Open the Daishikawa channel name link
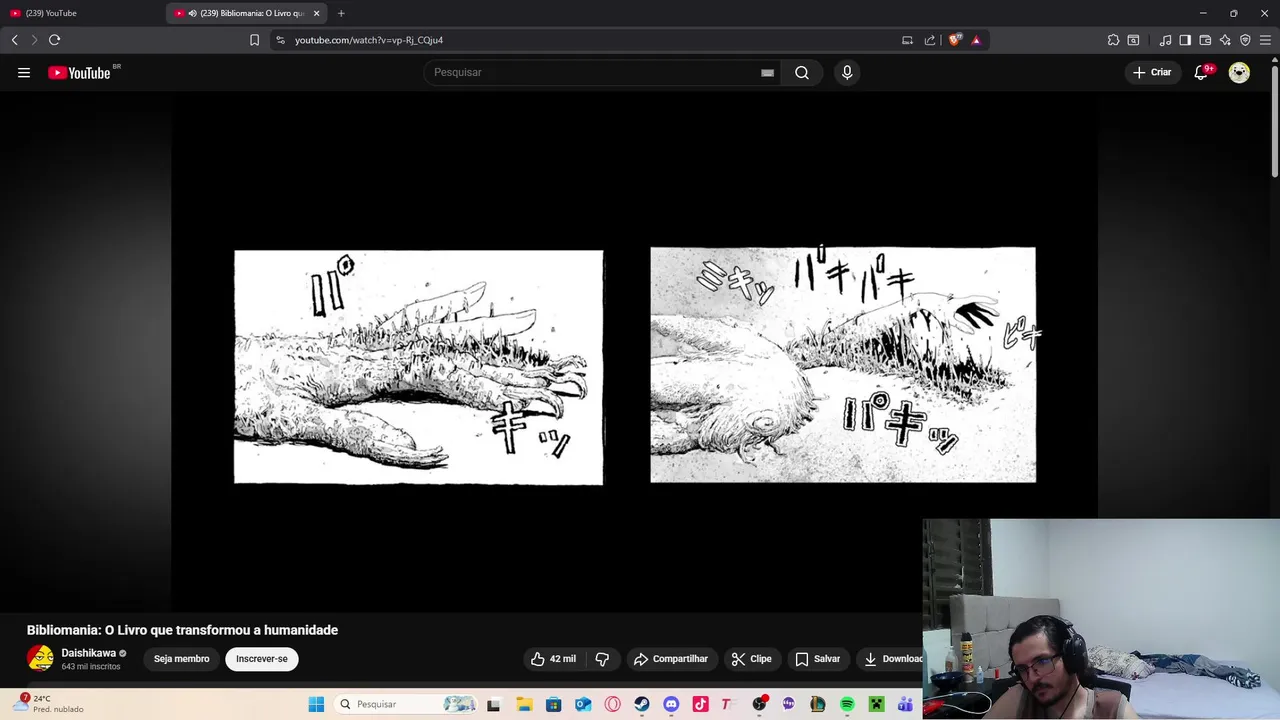Image resolution: width=1280 pixels, height=720 pixels. (x=88, y=653)
